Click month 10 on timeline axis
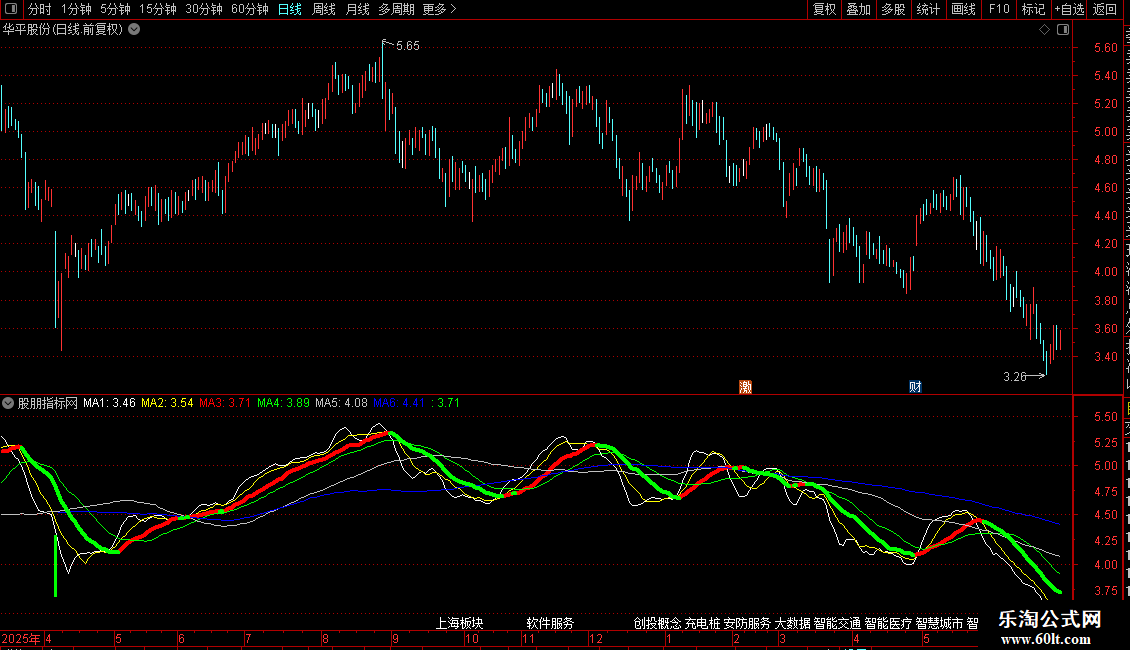This screenshot has width=1130, height=650. (x=471, y=638)
